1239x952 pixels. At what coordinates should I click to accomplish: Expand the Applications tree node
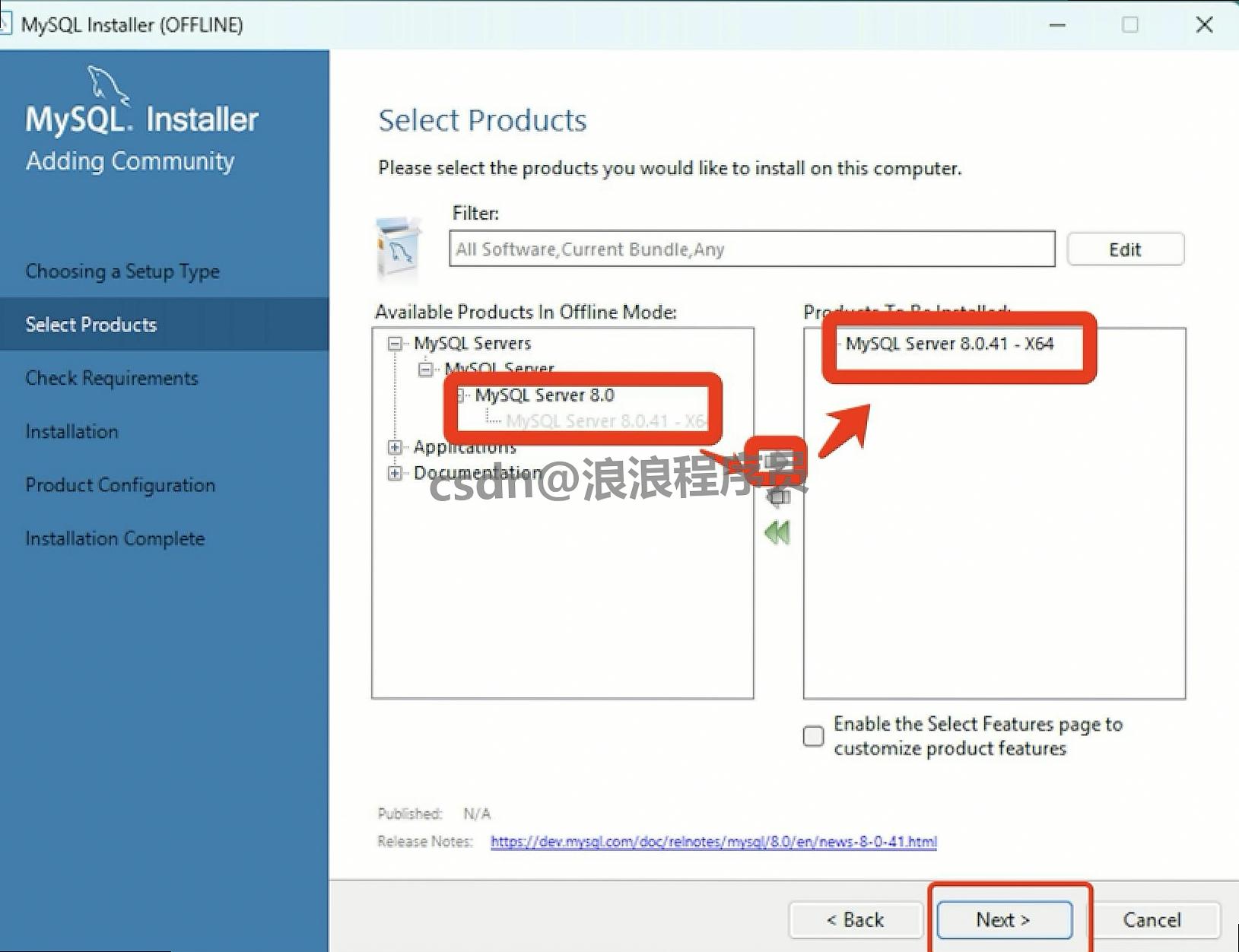coord(395,447)
